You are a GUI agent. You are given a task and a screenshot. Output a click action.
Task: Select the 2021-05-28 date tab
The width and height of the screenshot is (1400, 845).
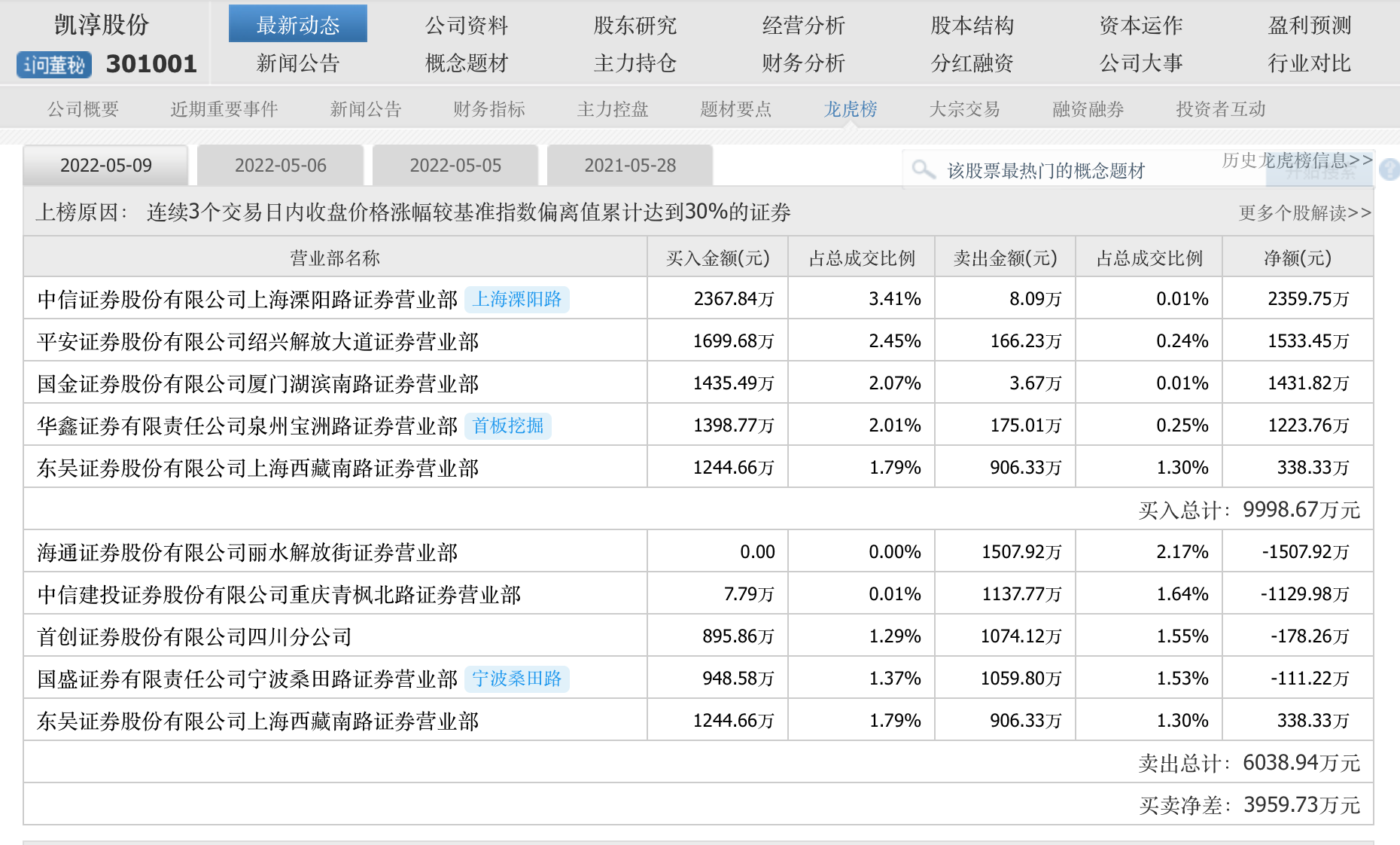(x=630, y=166)
